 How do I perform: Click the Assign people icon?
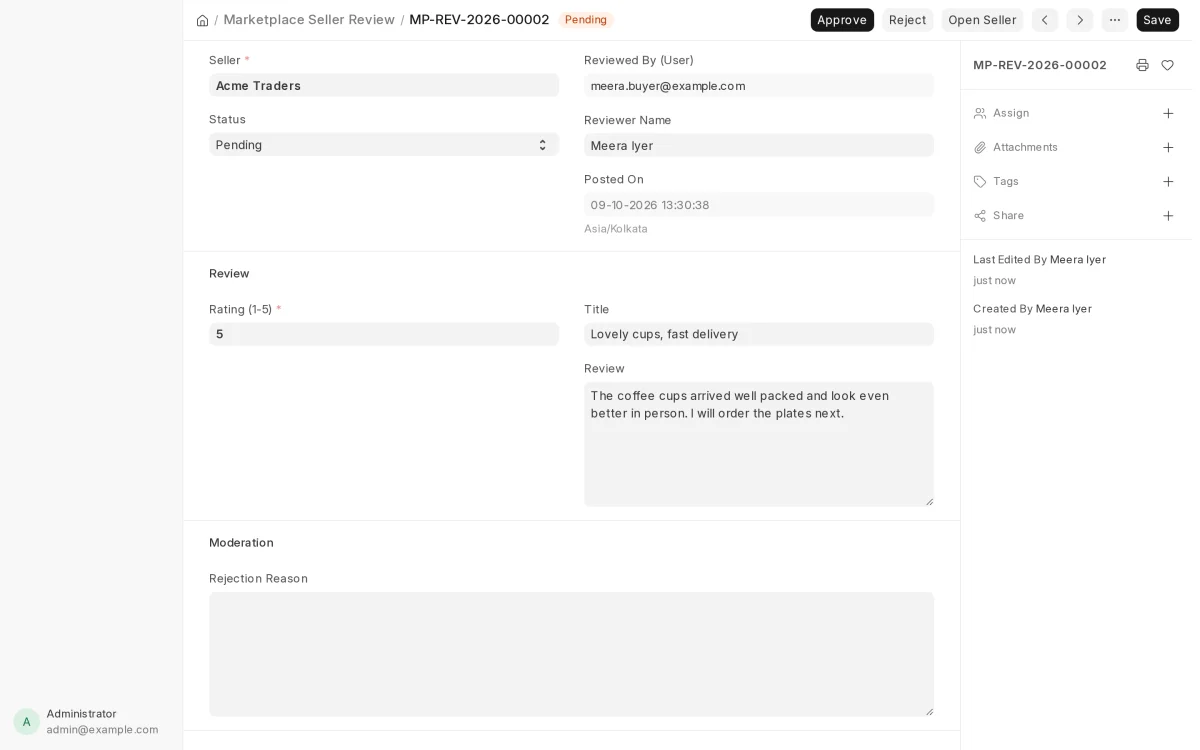point(980,113)
